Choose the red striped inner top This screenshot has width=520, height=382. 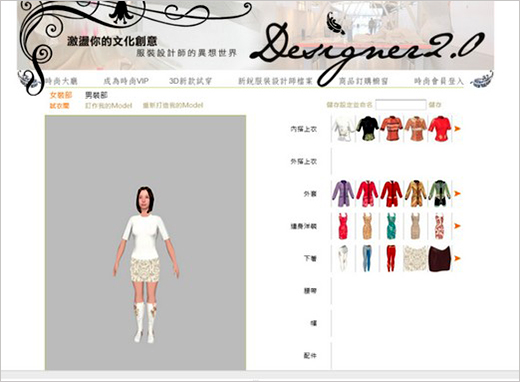[391, 129]
